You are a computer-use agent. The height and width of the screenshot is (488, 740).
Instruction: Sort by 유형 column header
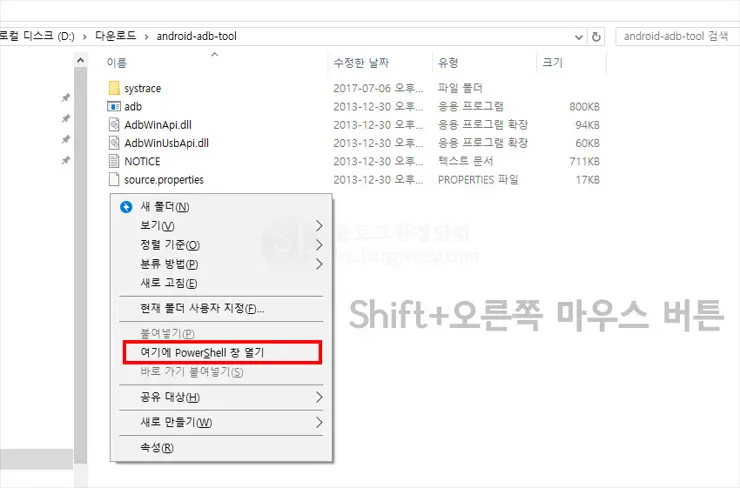448,63
